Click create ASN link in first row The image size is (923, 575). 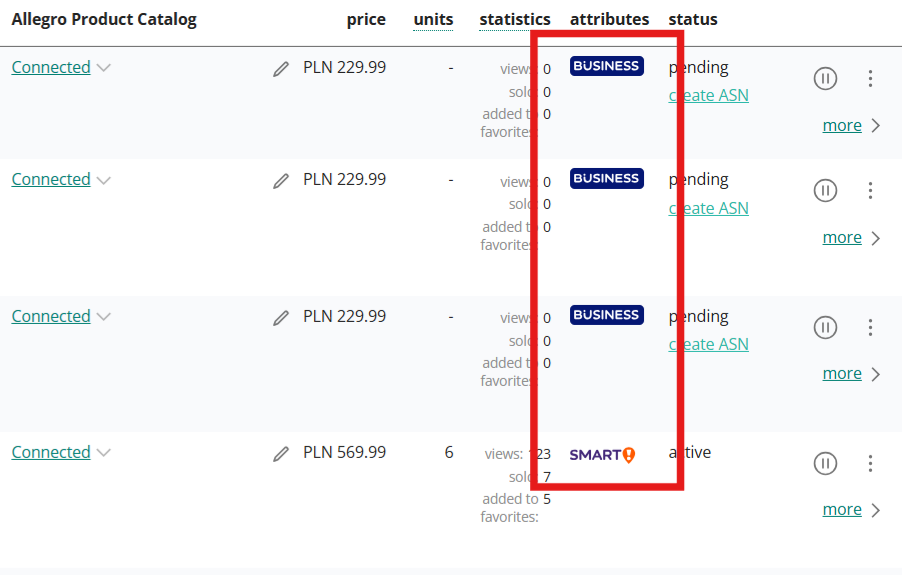(709, 95)
